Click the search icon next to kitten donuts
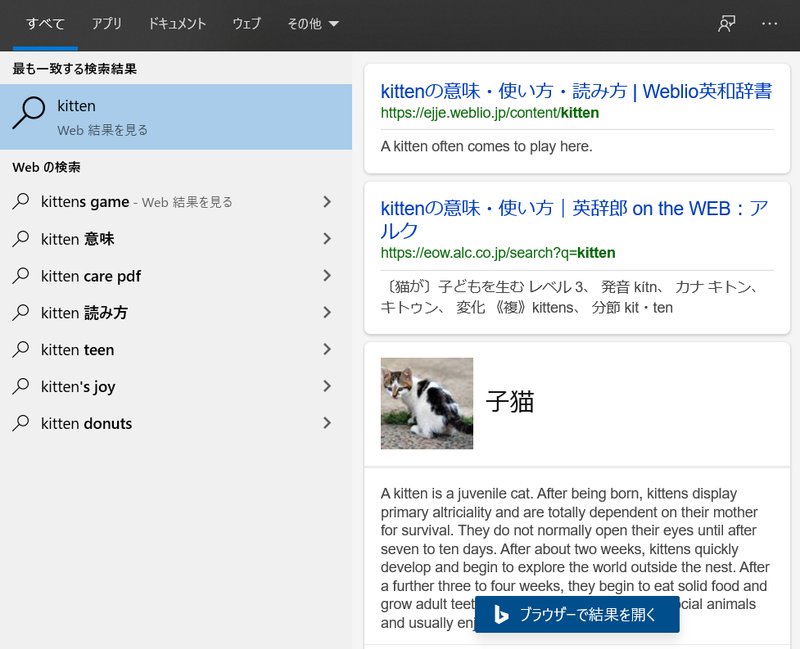The height and width of the screenshot is (649, 800). coord(21,423)
